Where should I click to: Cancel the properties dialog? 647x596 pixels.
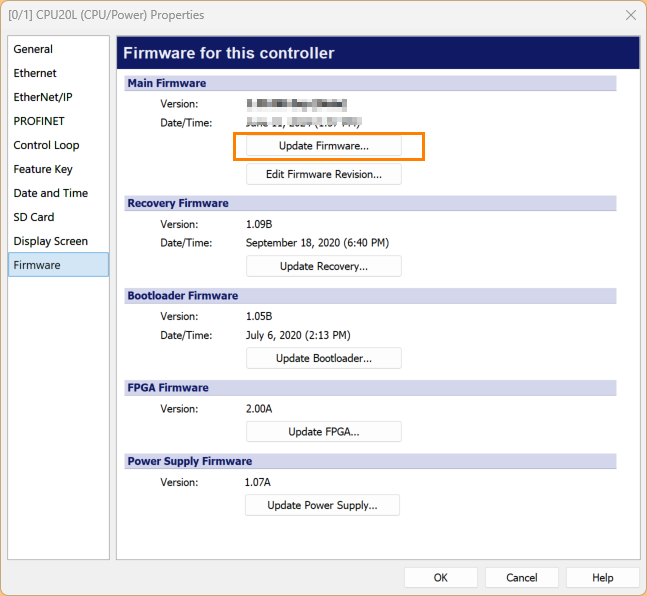click(x=521, y=578)
